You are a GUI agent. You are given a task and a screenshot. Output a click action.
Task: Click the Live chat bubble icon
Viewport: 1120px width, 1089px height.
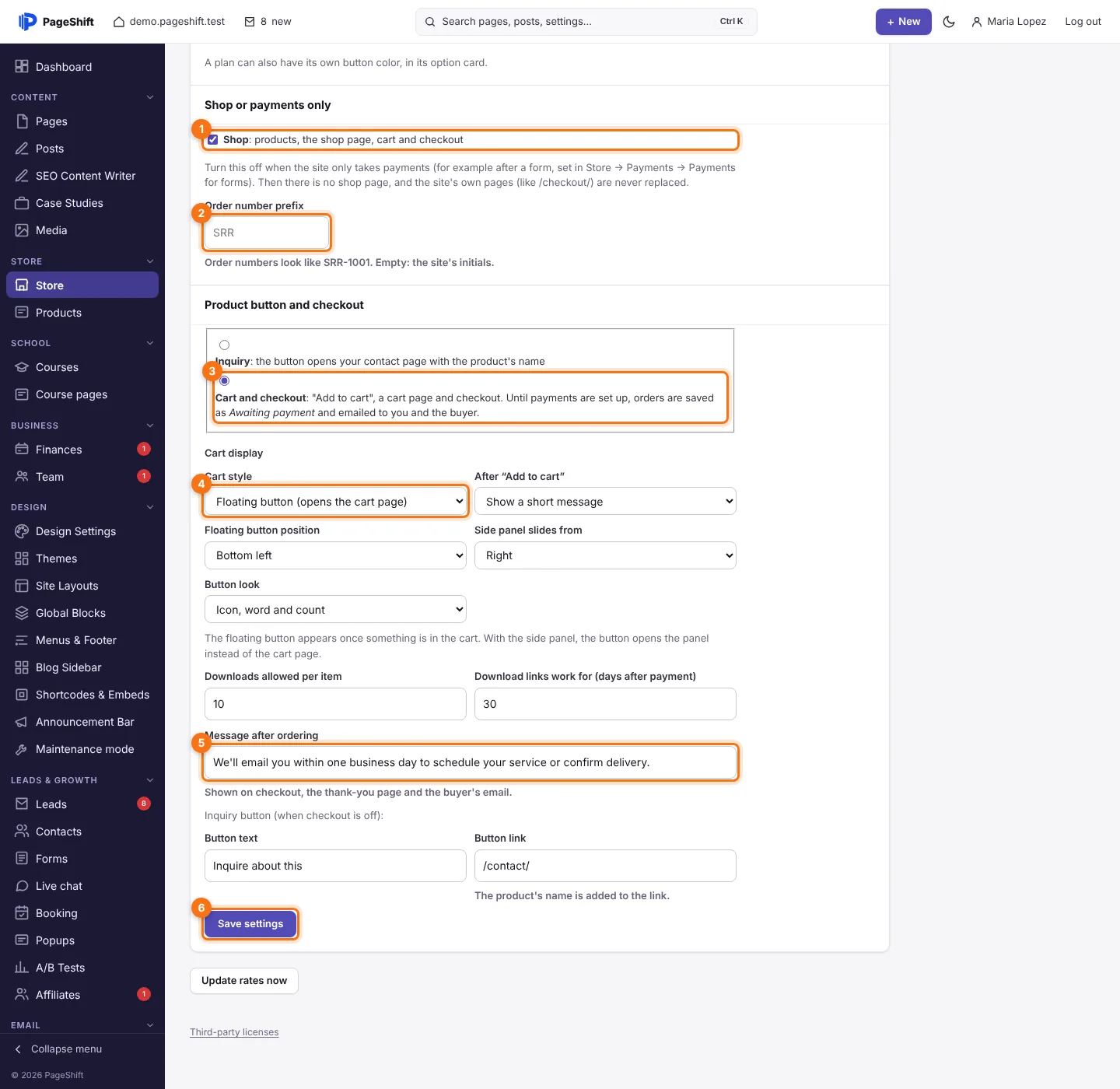click(22, 886)
